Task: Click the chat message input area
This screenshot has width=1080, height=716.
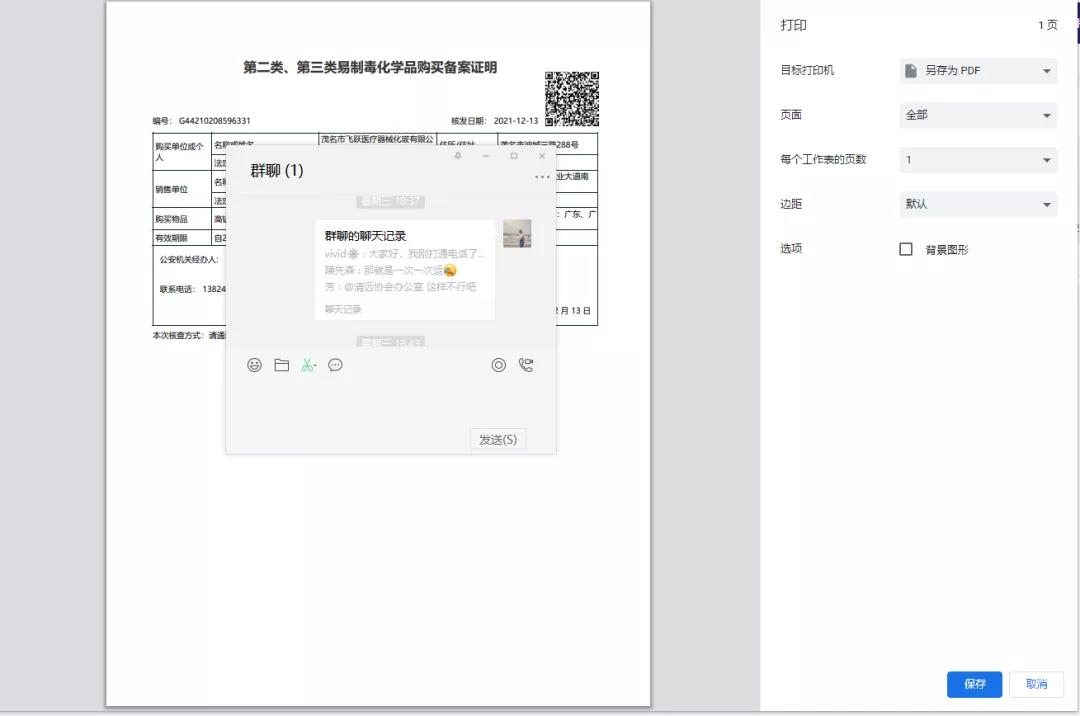Action: pyautogui.click(x=390, y=400)
